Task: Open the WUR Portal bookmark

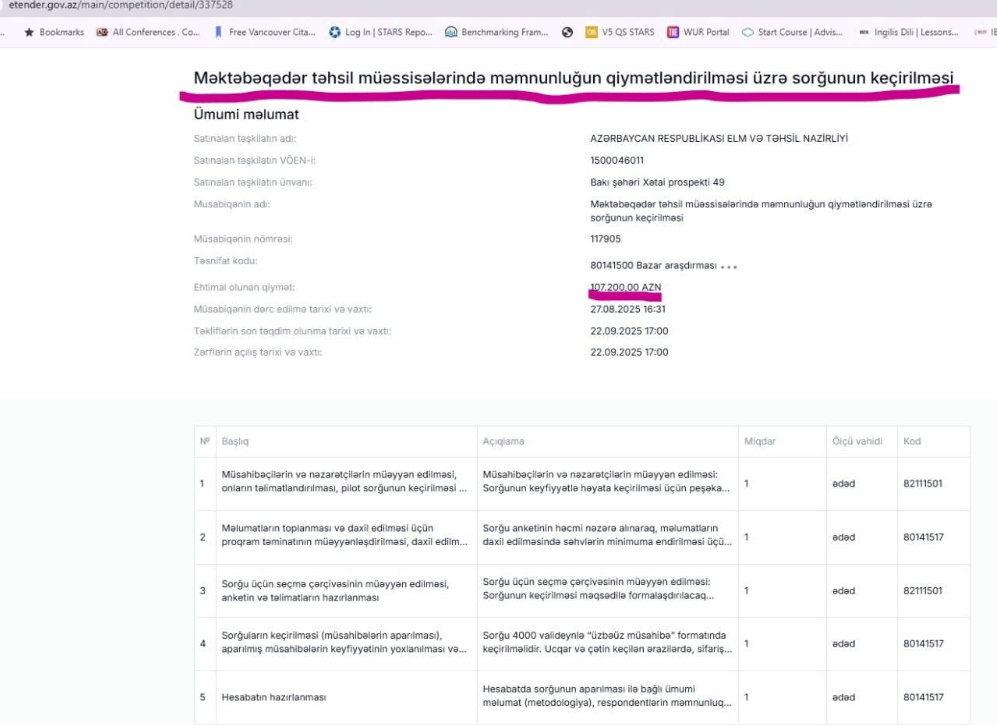Action: [698, 32]
